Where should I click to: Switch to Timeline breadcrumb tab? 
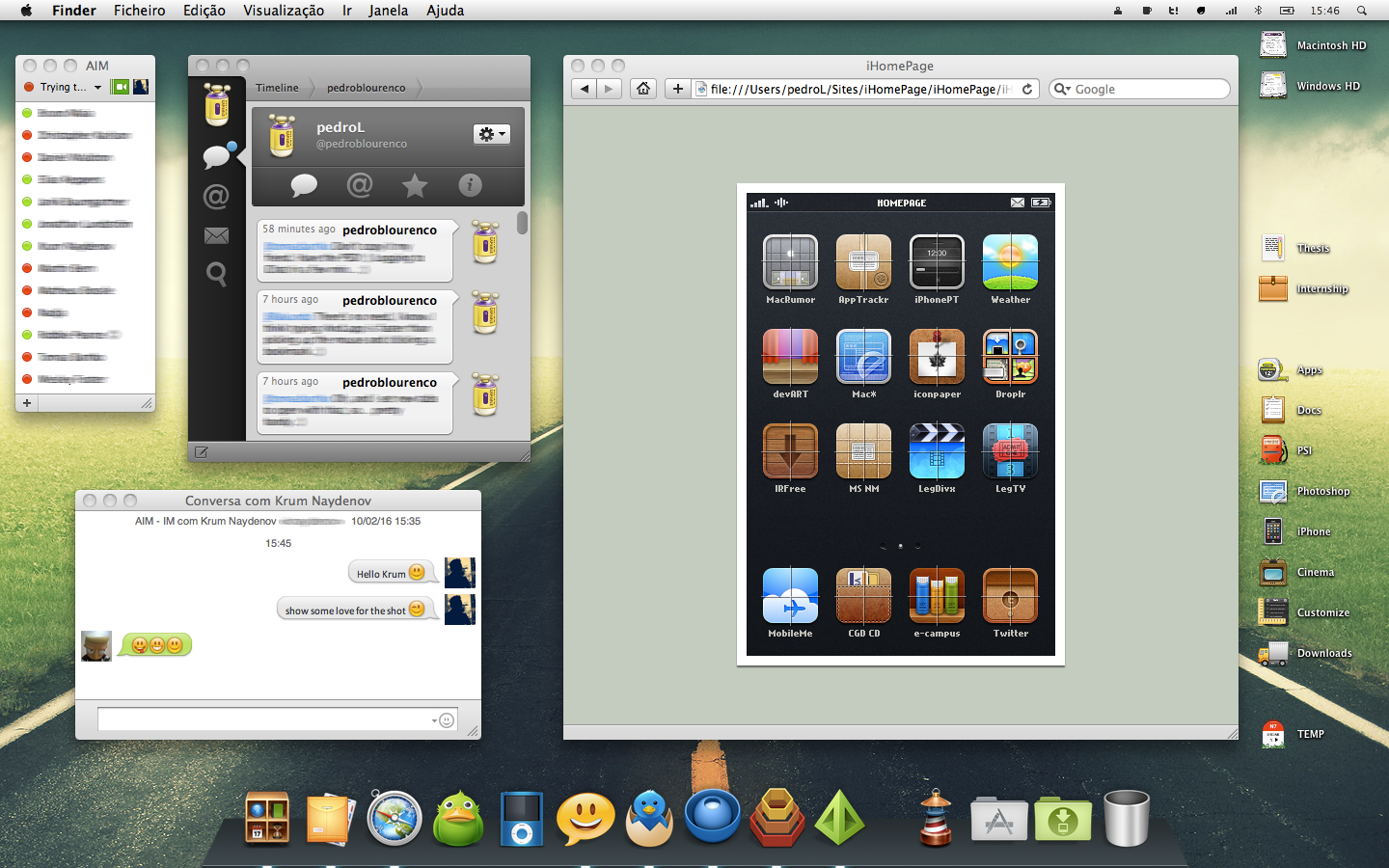point(277,88)
